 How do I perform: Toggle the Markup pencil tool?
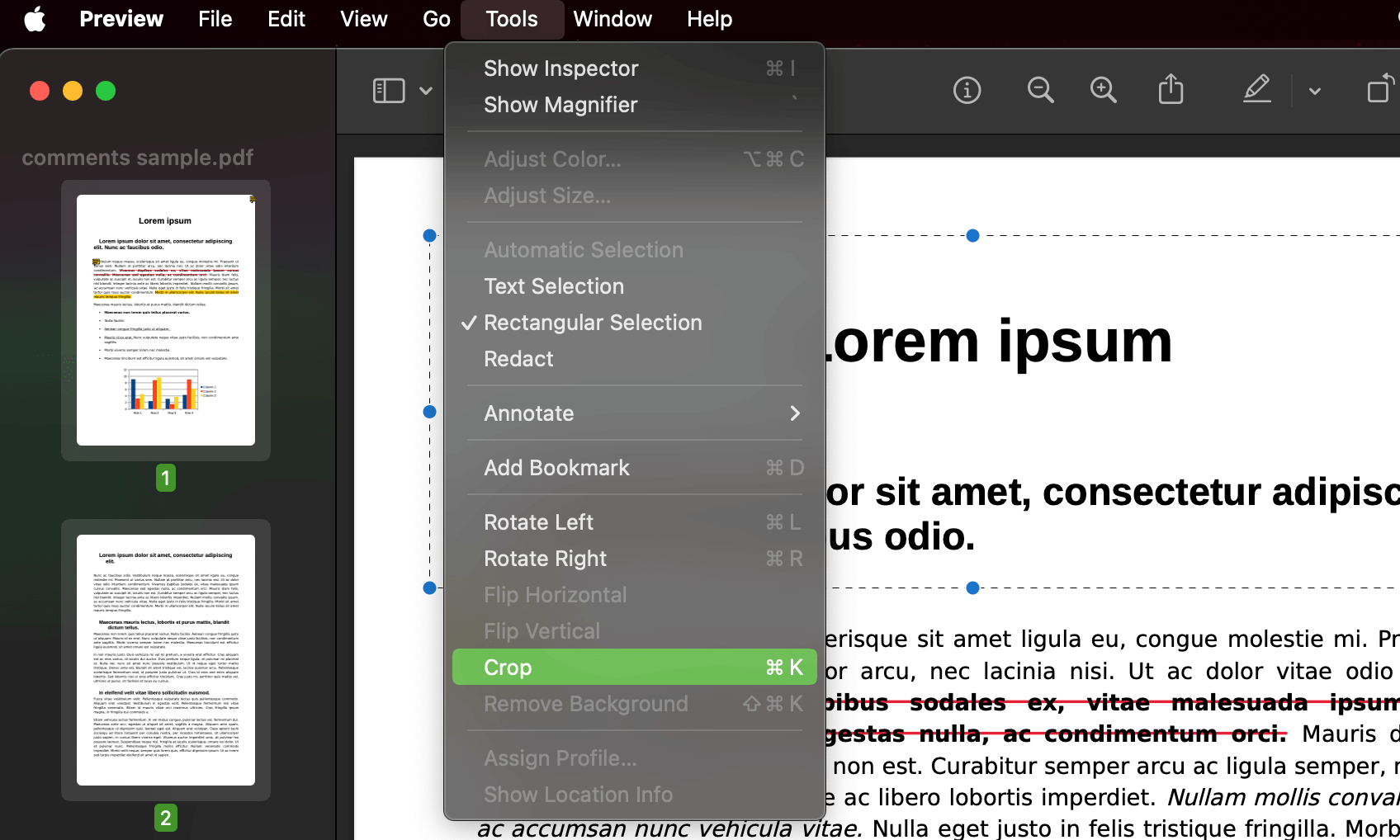[x=1256, y=89]
